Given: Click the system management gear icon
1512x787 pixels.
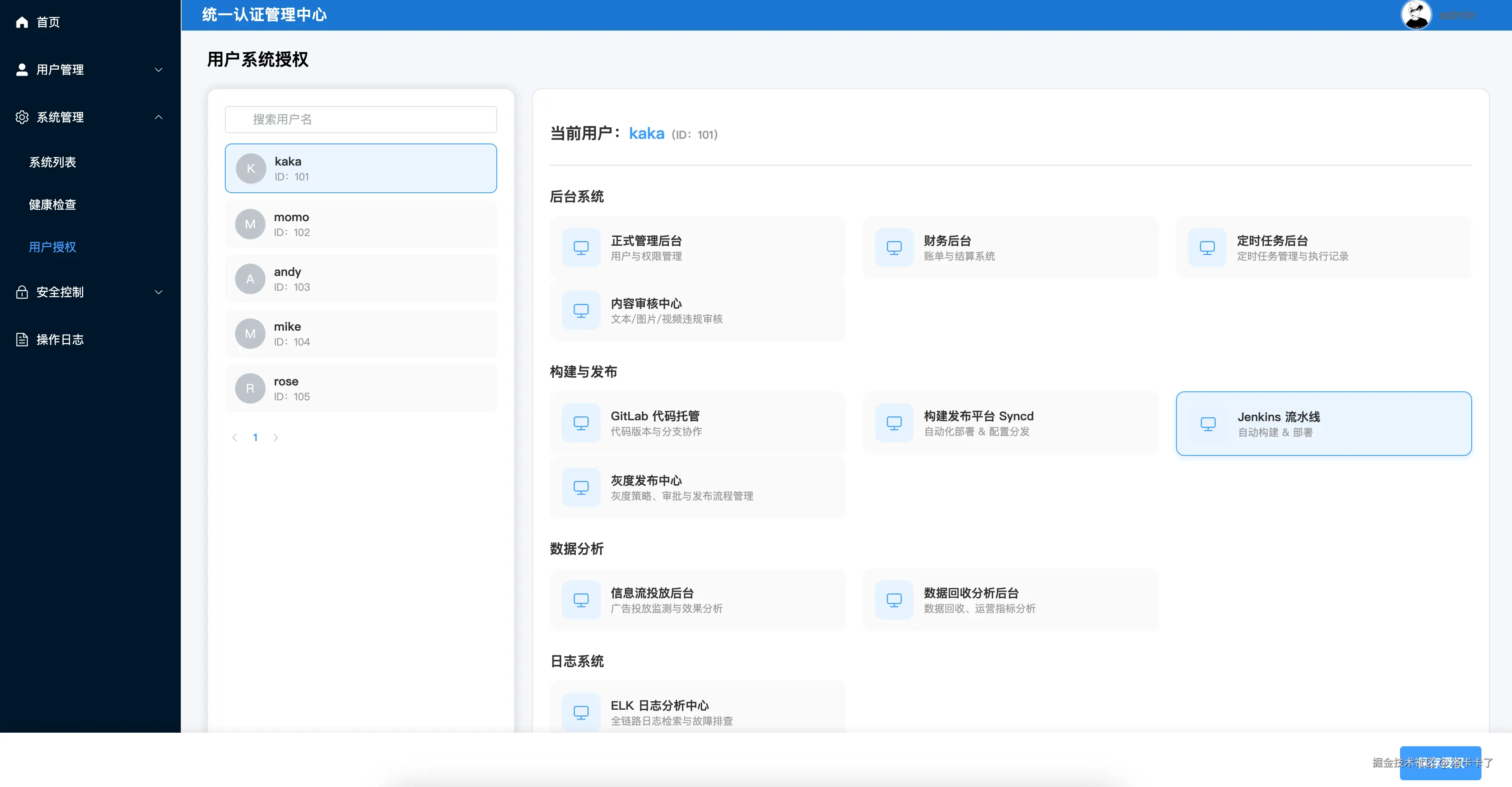Looking at the screenshot, I should (22, 117).
